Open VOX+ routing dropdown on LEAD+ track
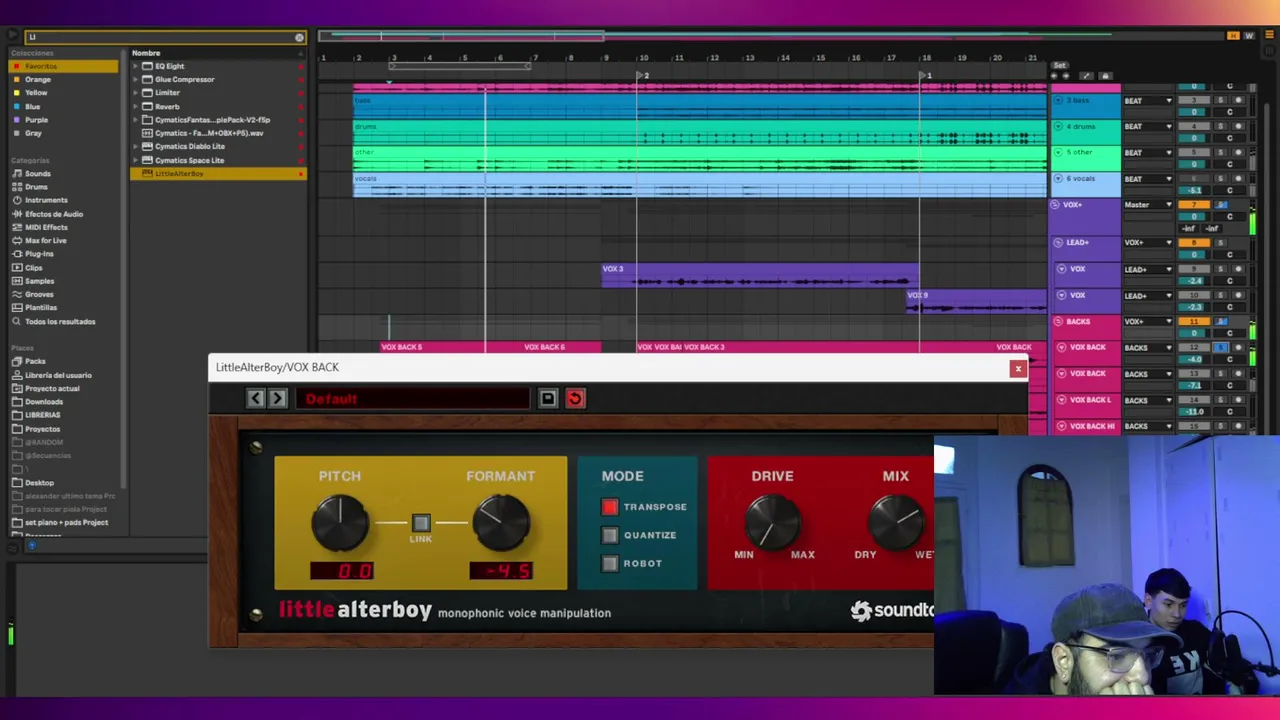 tap(1148, 243)
